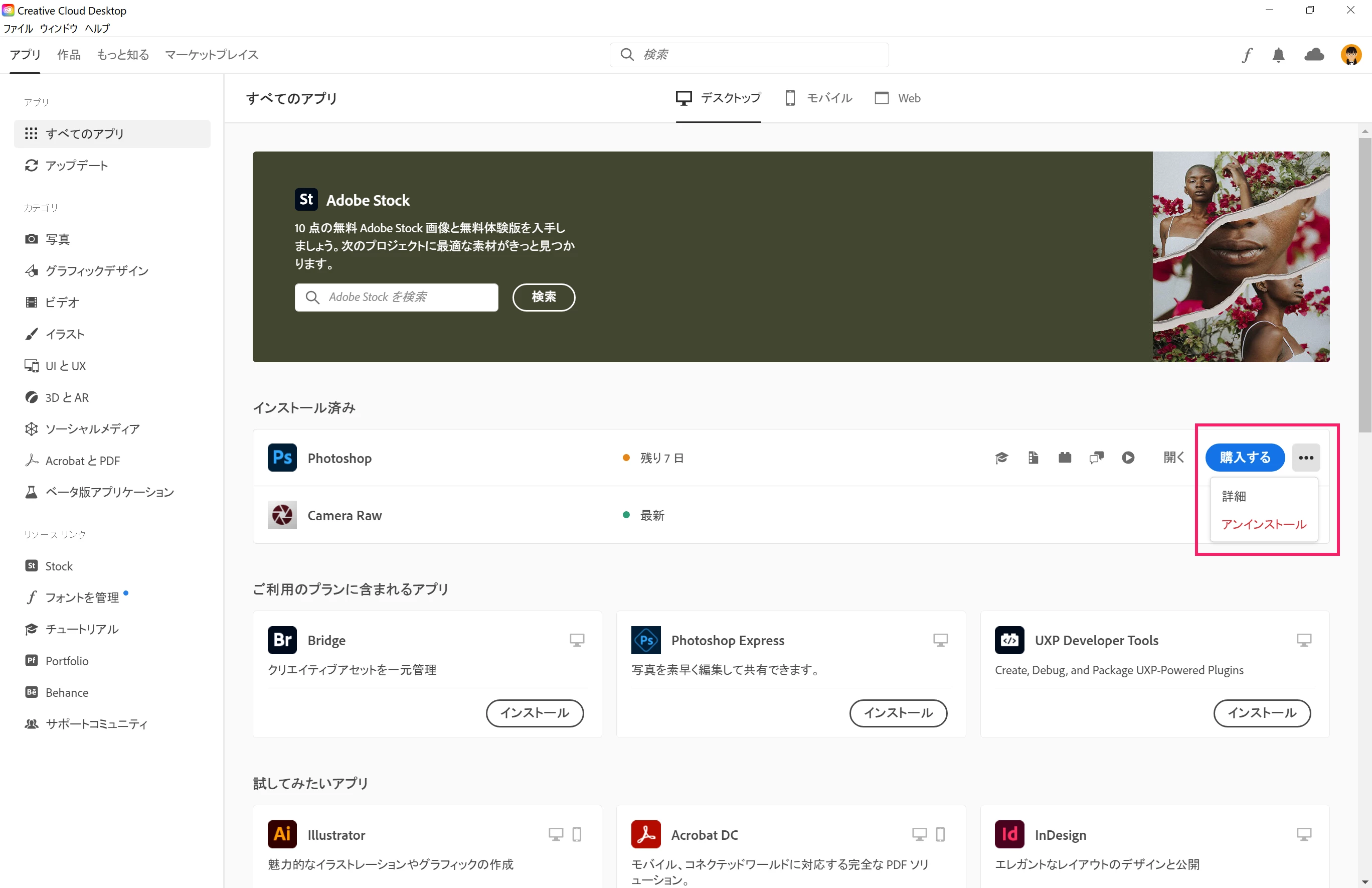Choose アンインストール from the dropdown menu
The height and width of the screenshot is (888, 1372).
[x=1264, y=524]
